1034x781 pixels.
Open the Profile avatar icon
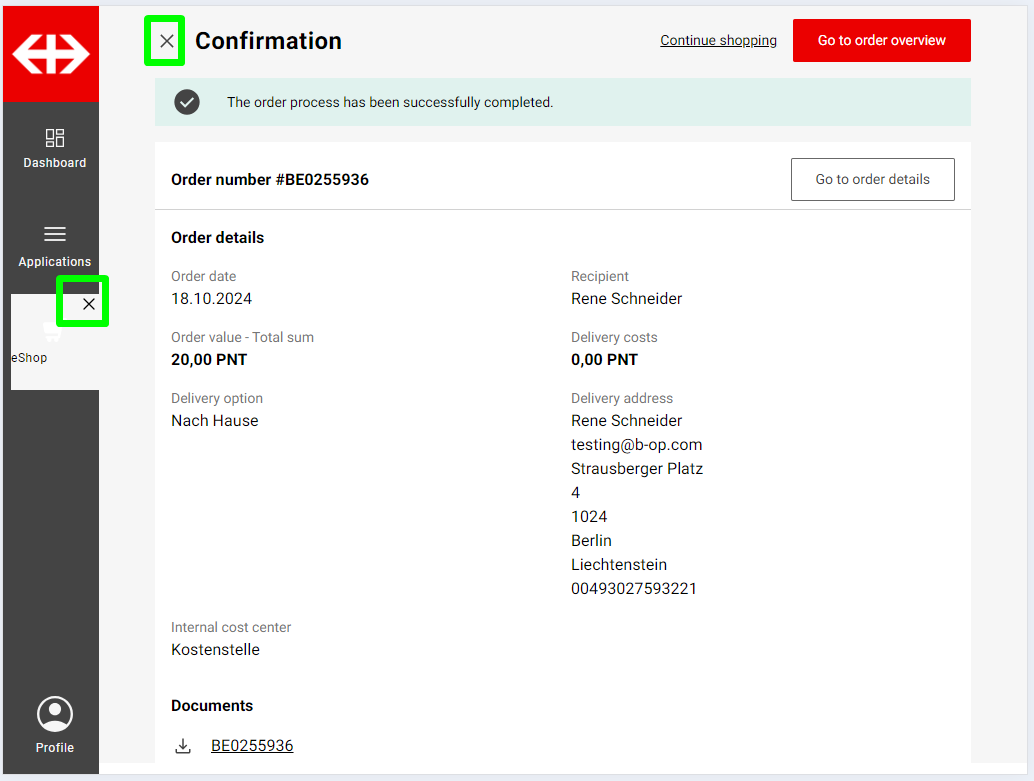(x=55, y=714)
